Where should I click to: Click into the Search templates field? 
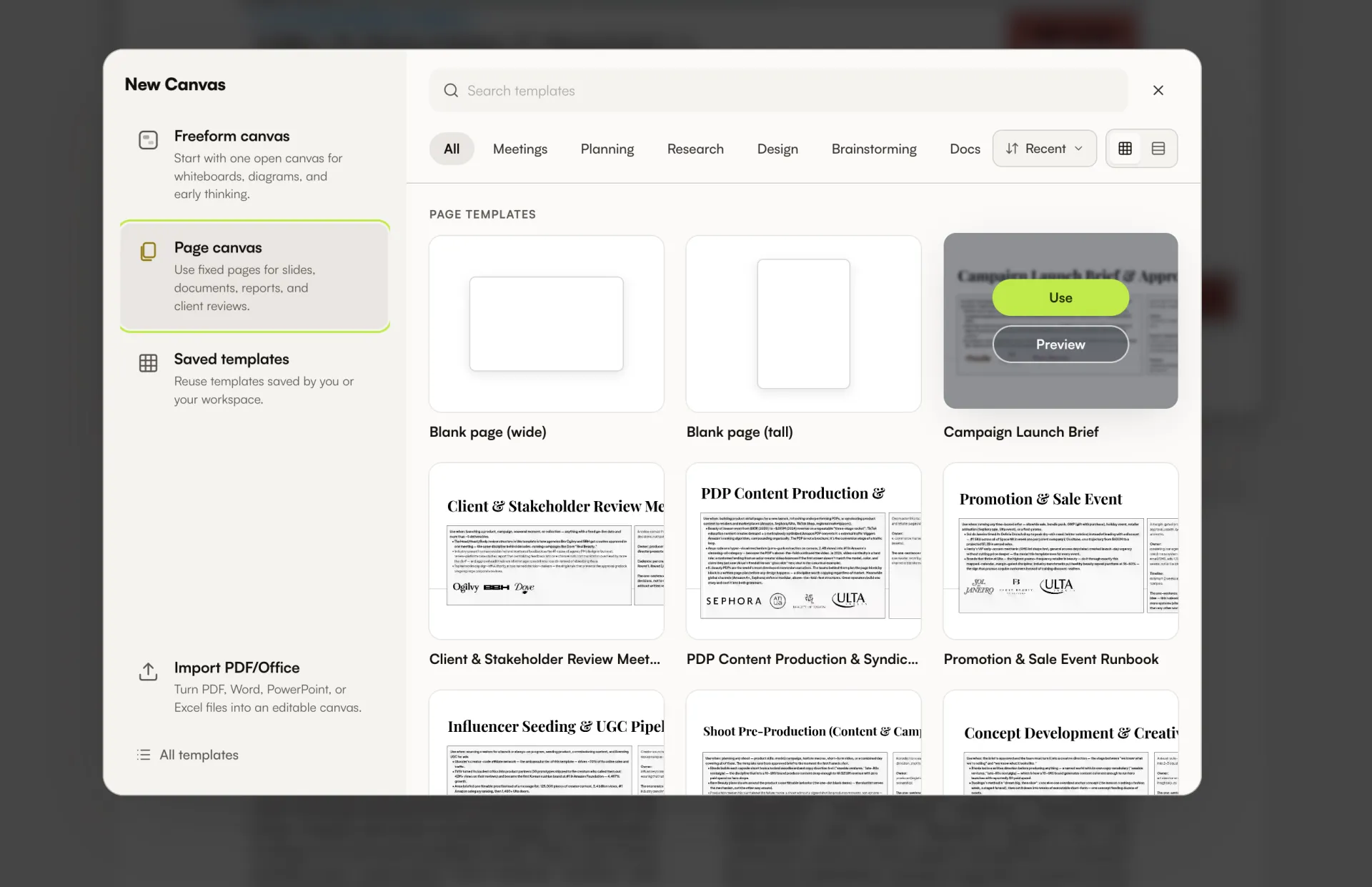point(778,91)
